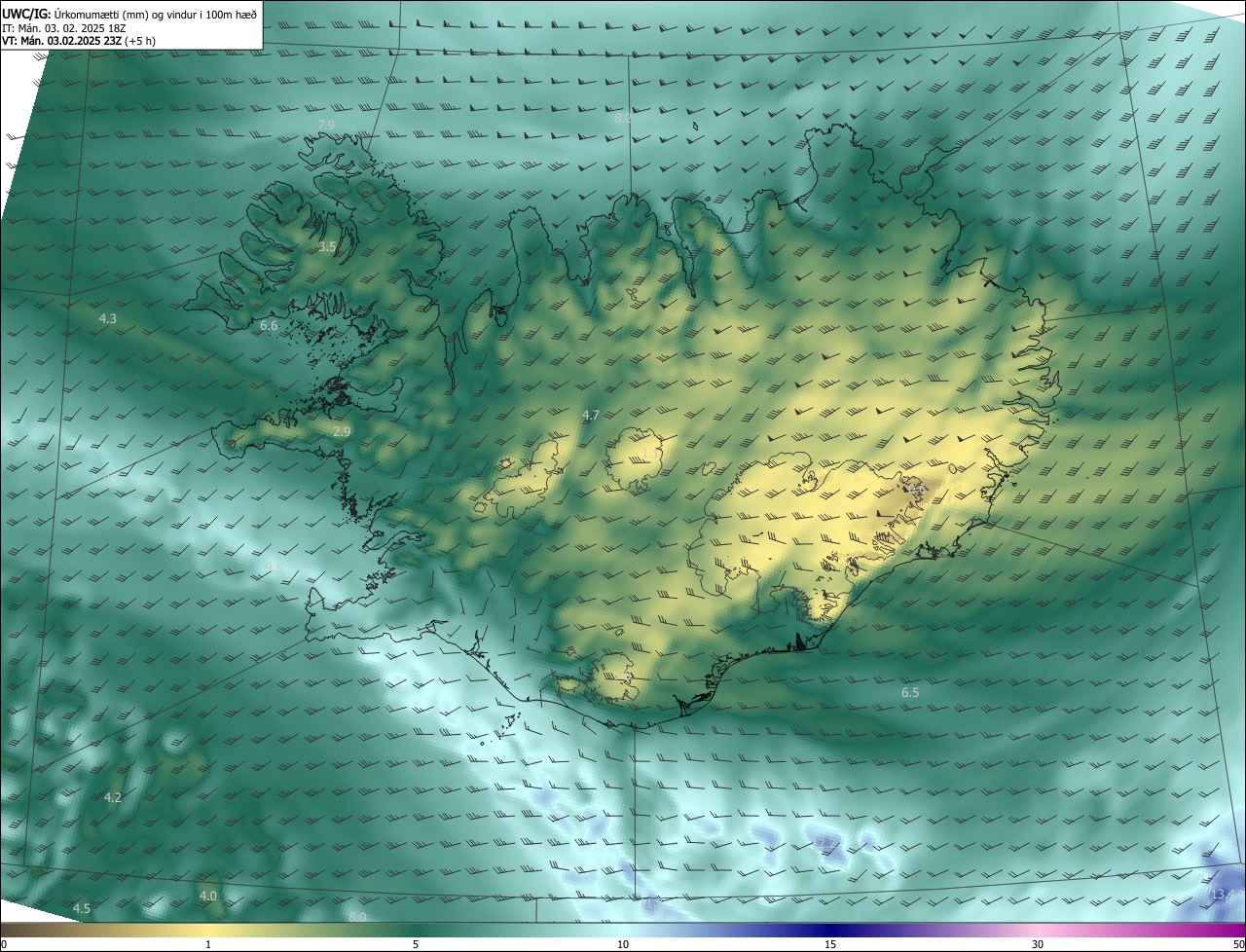Click the 4.0 value label on the map
This screenshot has width=1246, height=952.
208,896
